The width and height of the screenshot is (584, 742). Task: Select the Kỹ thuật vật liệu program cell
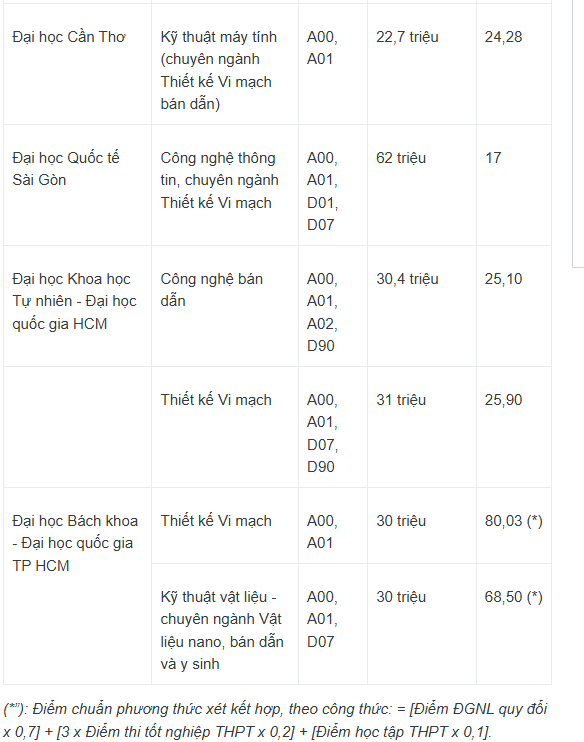[225, 624]
